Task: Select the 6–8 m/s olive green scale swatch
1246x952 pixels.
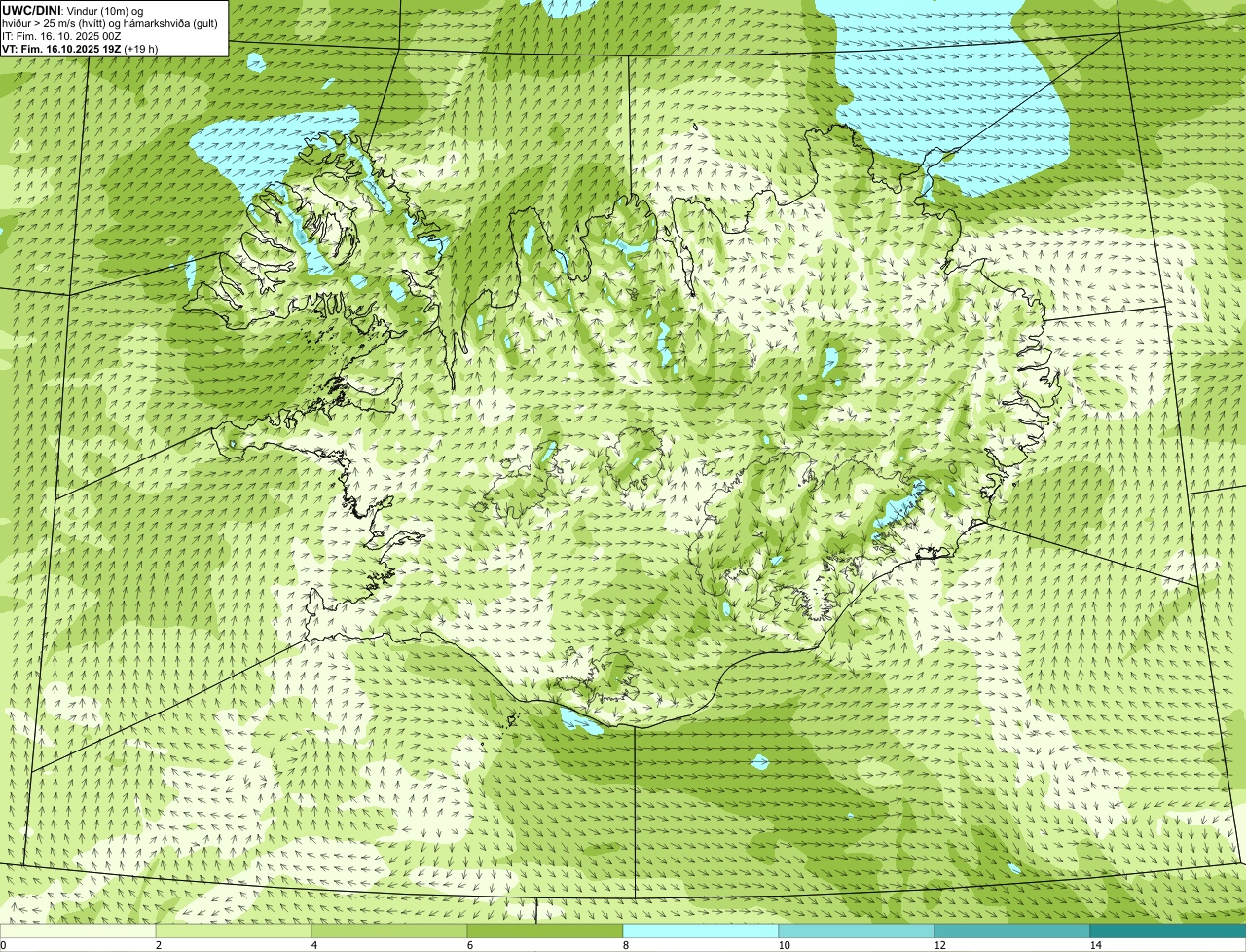Action: coord(545,931)
